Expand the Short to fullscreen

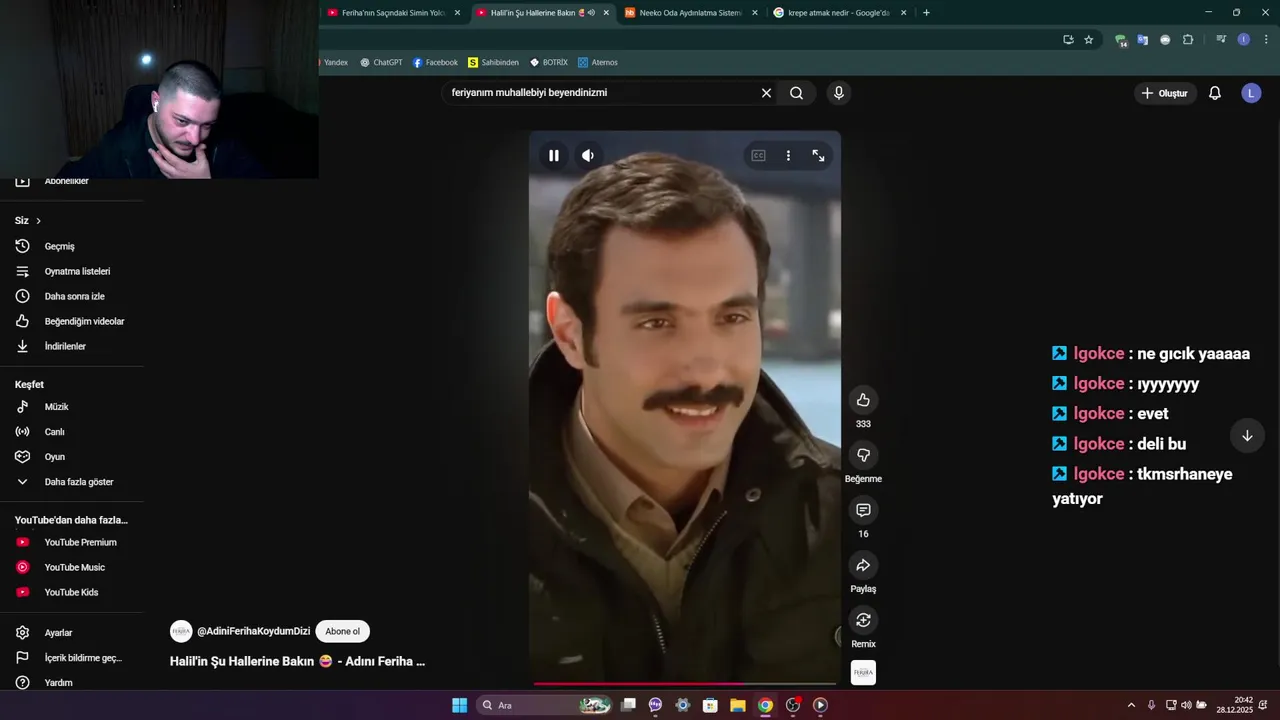pyautogui.click(x=818, y=155)
